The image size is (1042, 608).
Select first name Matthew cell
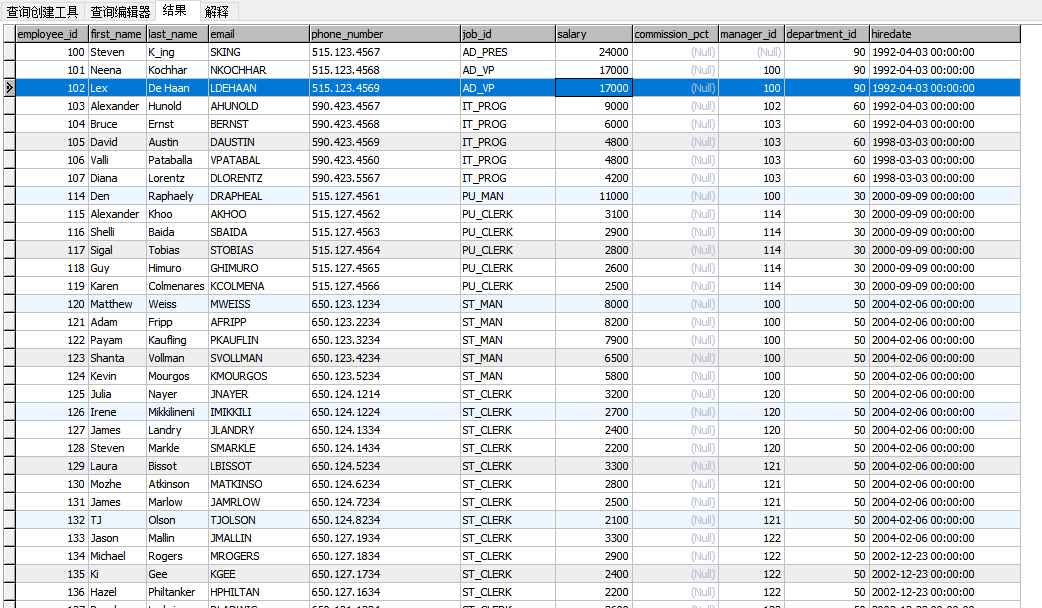(x=117, y=303)
